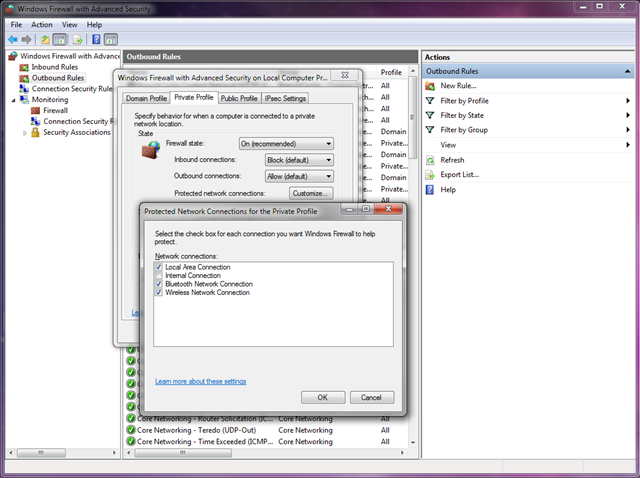
Task: Click OK in Protected Network Connections dialog
Action: [x=323, y=397]
